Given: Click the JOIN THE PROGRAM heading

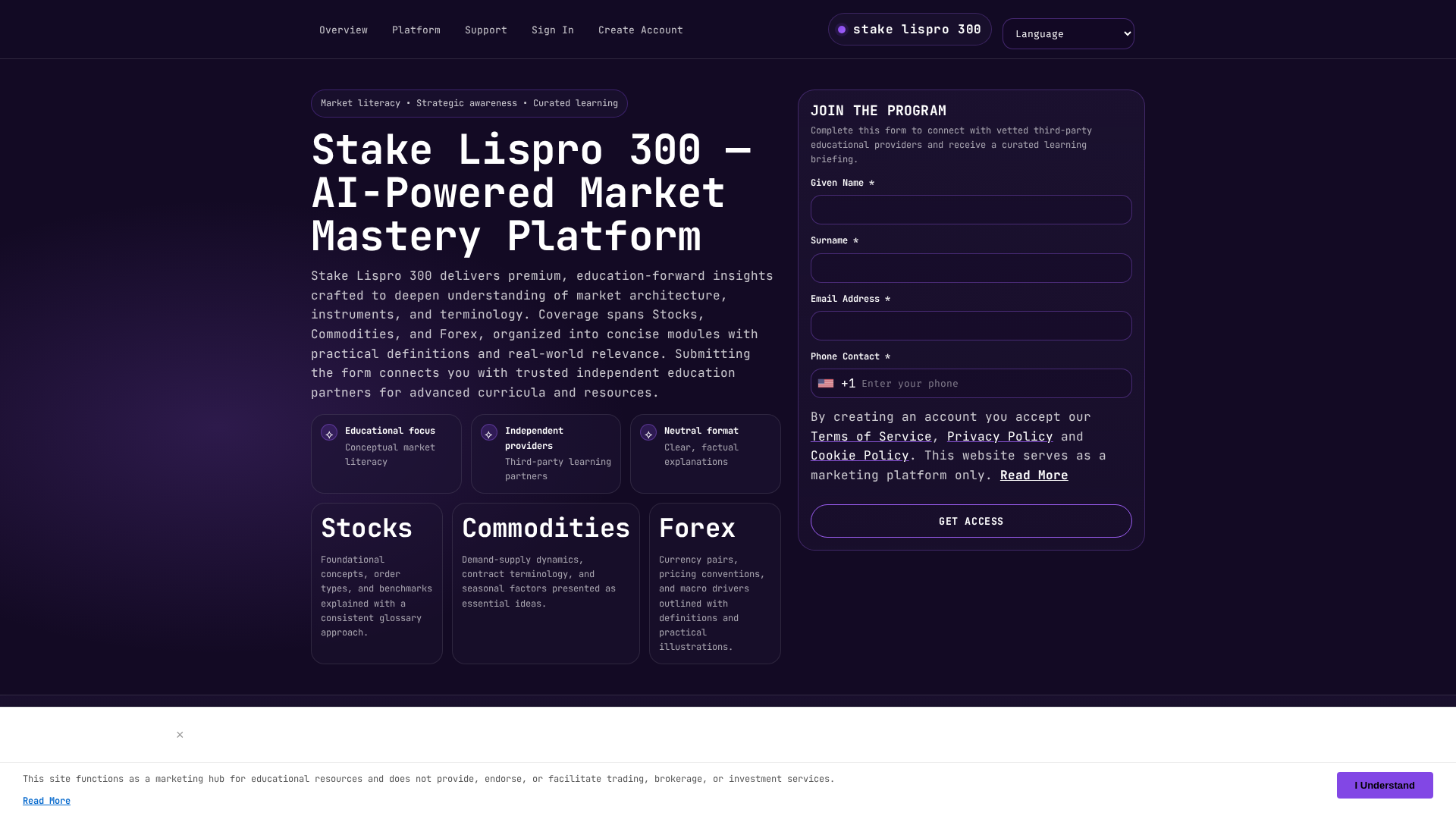Looking at the screenshot, I should click(878, 111).
